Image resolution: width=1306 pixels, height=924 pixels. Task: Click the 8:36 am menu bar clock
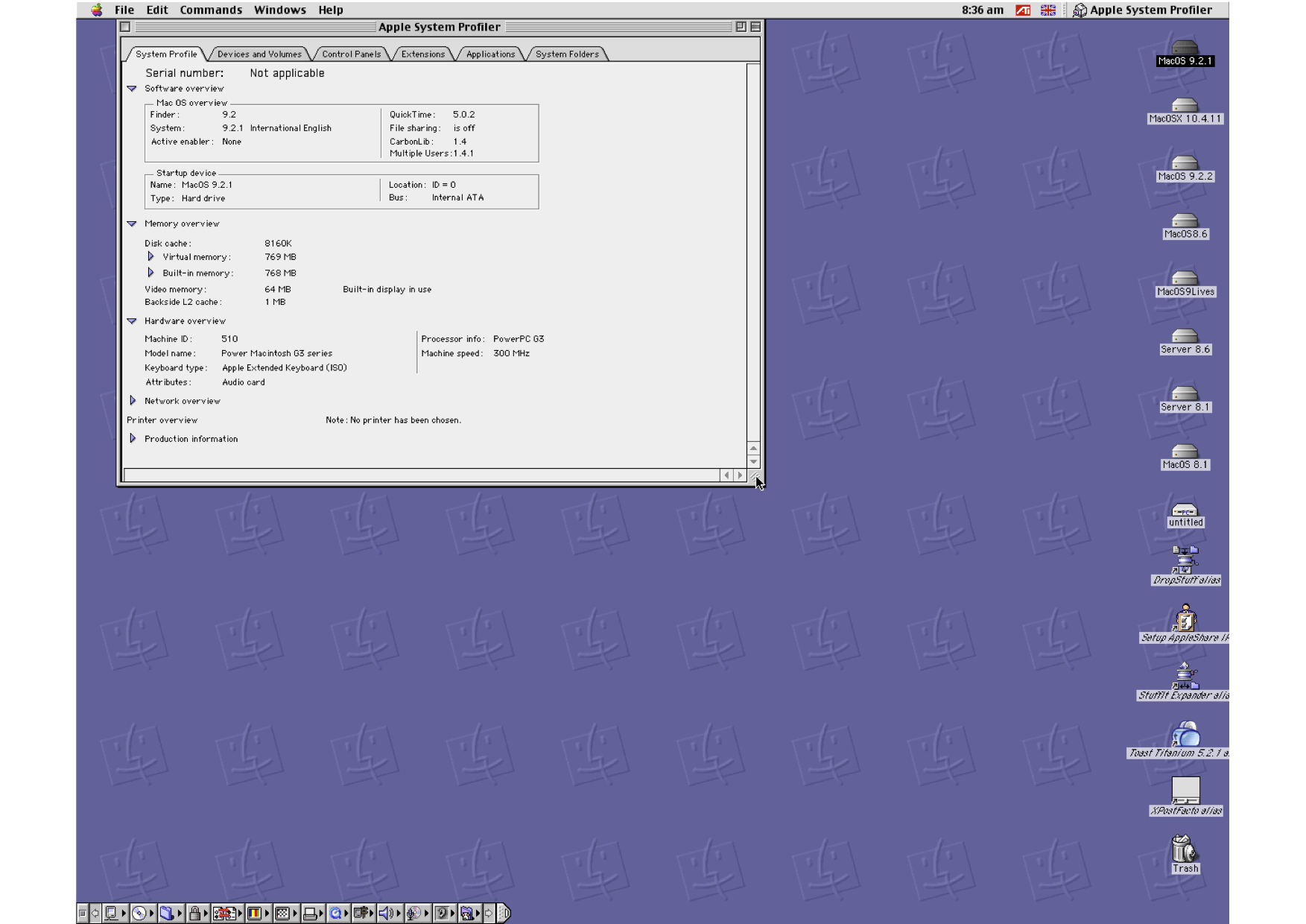[982, 10]
